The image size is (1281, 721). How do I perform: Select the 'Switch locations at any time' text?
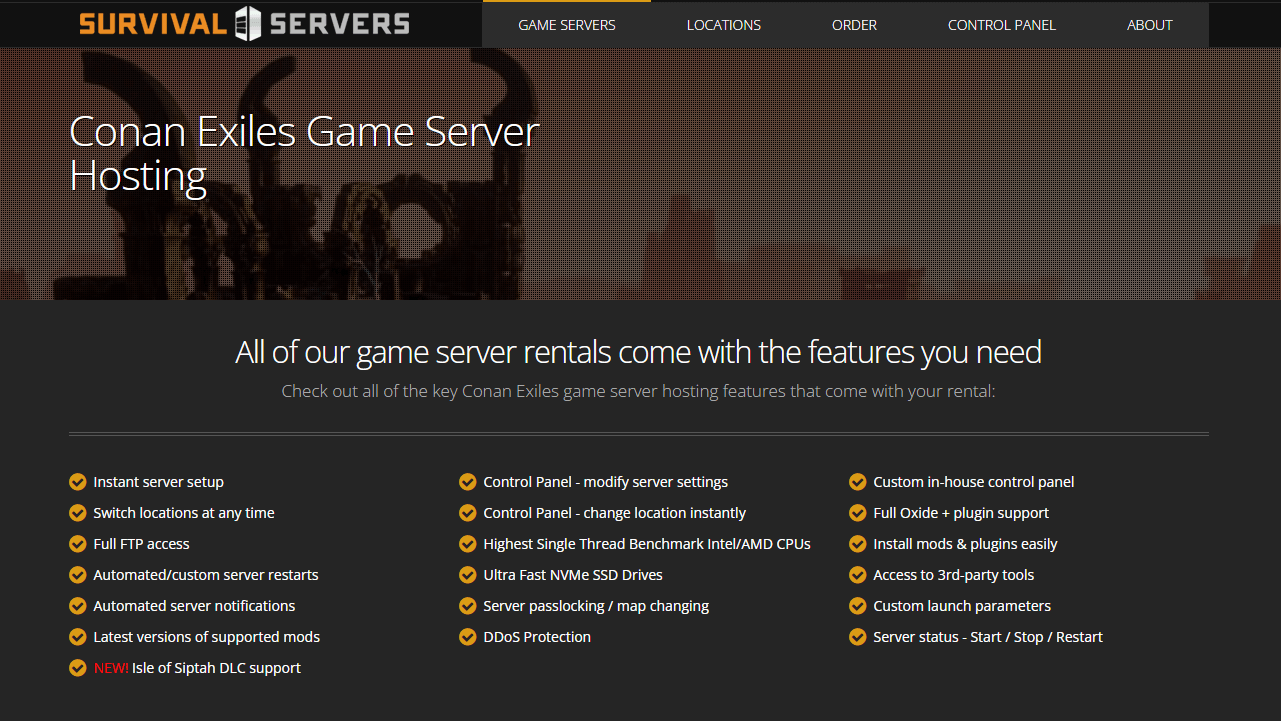click(x=184, y=513)
